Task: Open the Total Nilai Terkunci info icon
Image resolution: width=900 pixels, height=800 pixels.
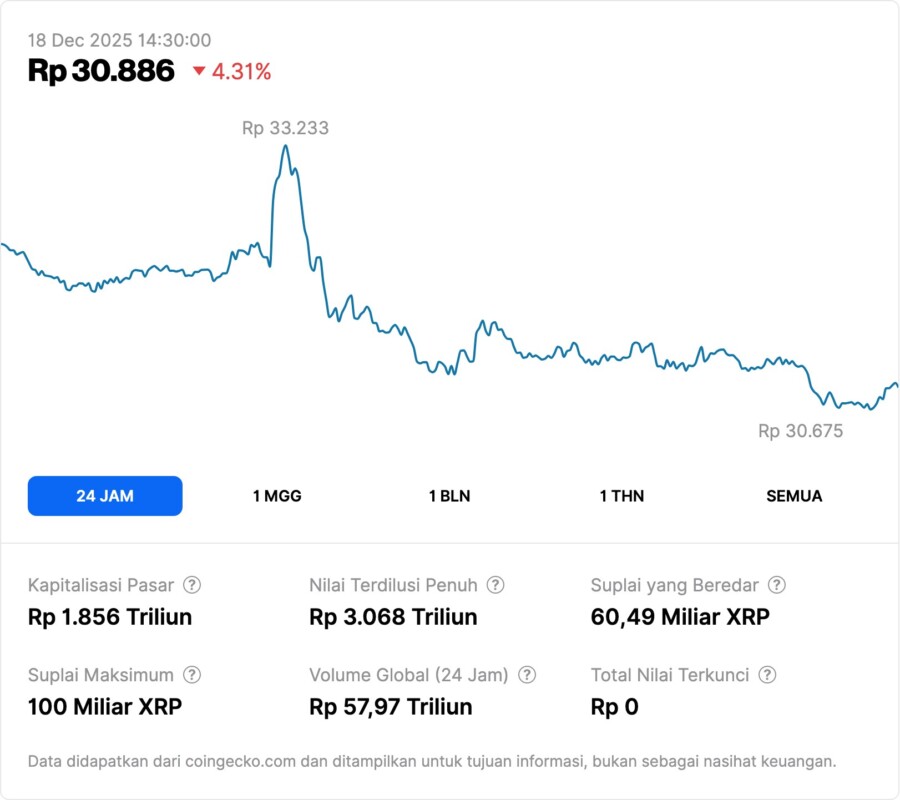Action: pyautogui.click(x=767, y=675)
